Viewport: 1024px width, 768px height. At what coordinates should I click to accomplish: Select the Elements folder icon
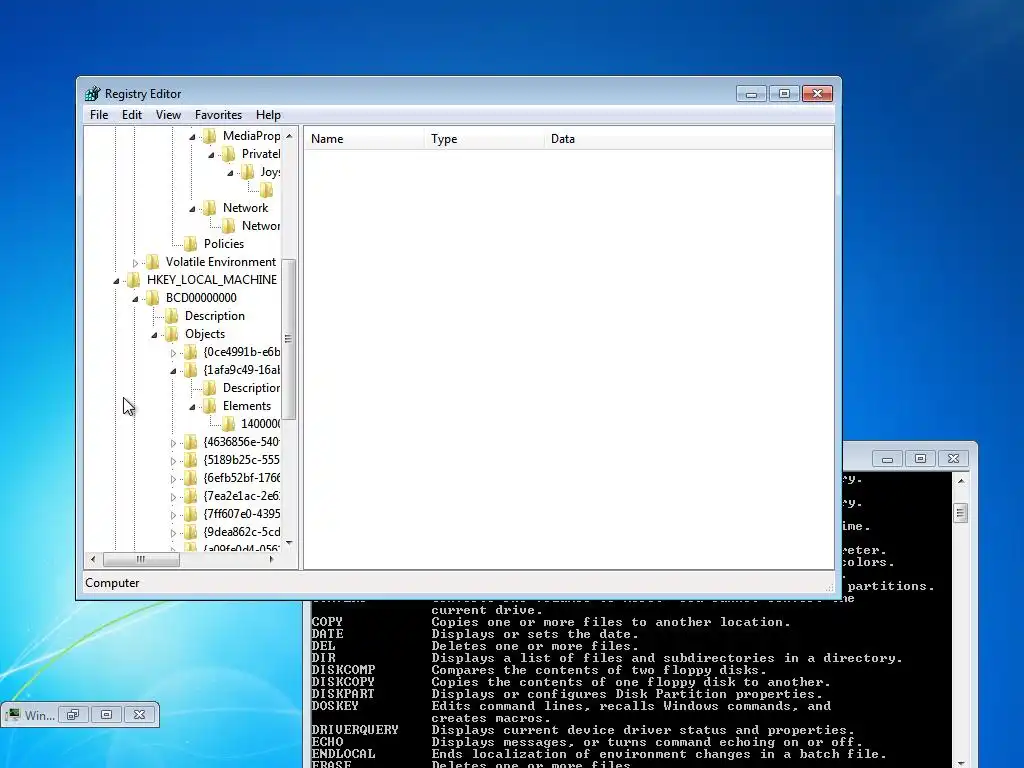tap(210, 406)
